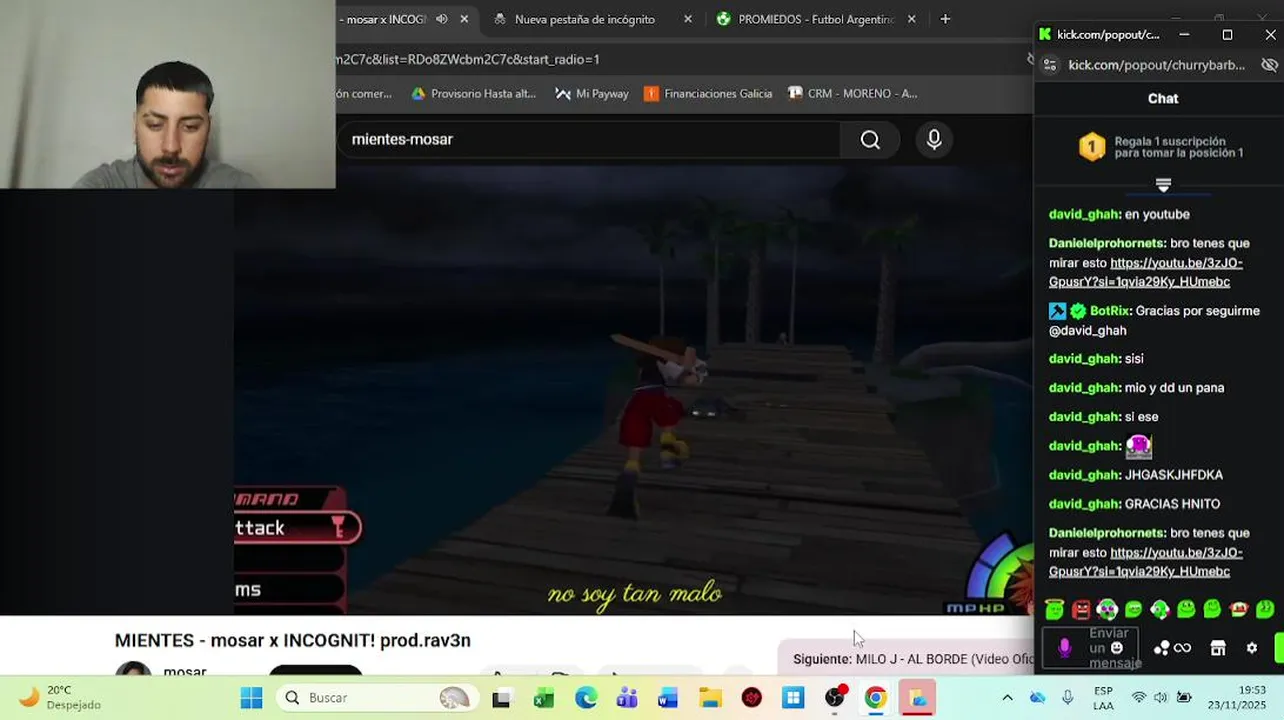
Task: Open the Windows Start menu
Action: point(251,698)
